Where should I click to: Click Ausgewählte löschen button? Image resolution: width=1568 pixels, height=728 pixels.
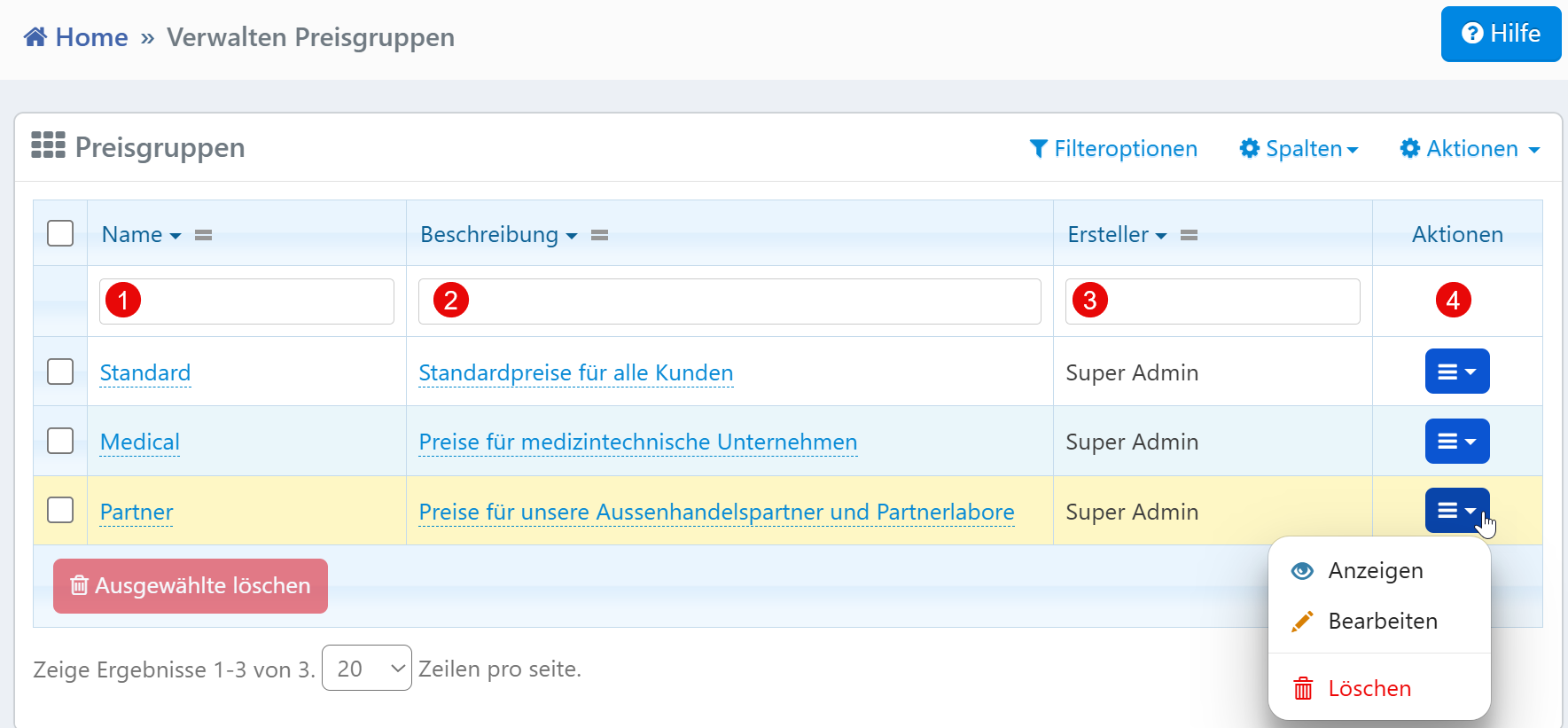(x=191, y=586)
